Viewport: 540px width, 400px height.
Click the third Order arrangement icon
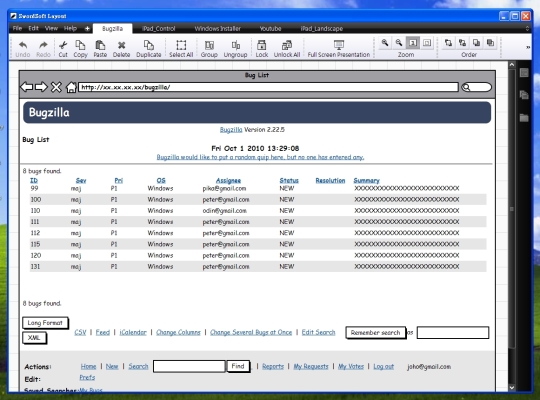point(476,43)
